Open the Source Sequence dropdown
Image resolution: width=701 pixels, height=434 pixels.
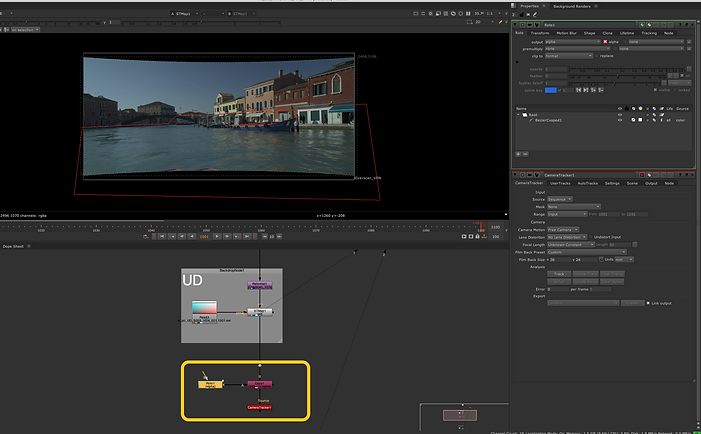(x=560, y=199)
